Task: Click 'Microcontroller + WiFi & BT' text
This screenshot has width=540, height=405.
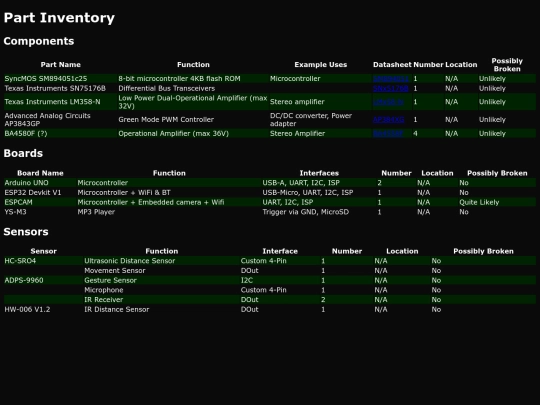Action: (x=124, y=193)
